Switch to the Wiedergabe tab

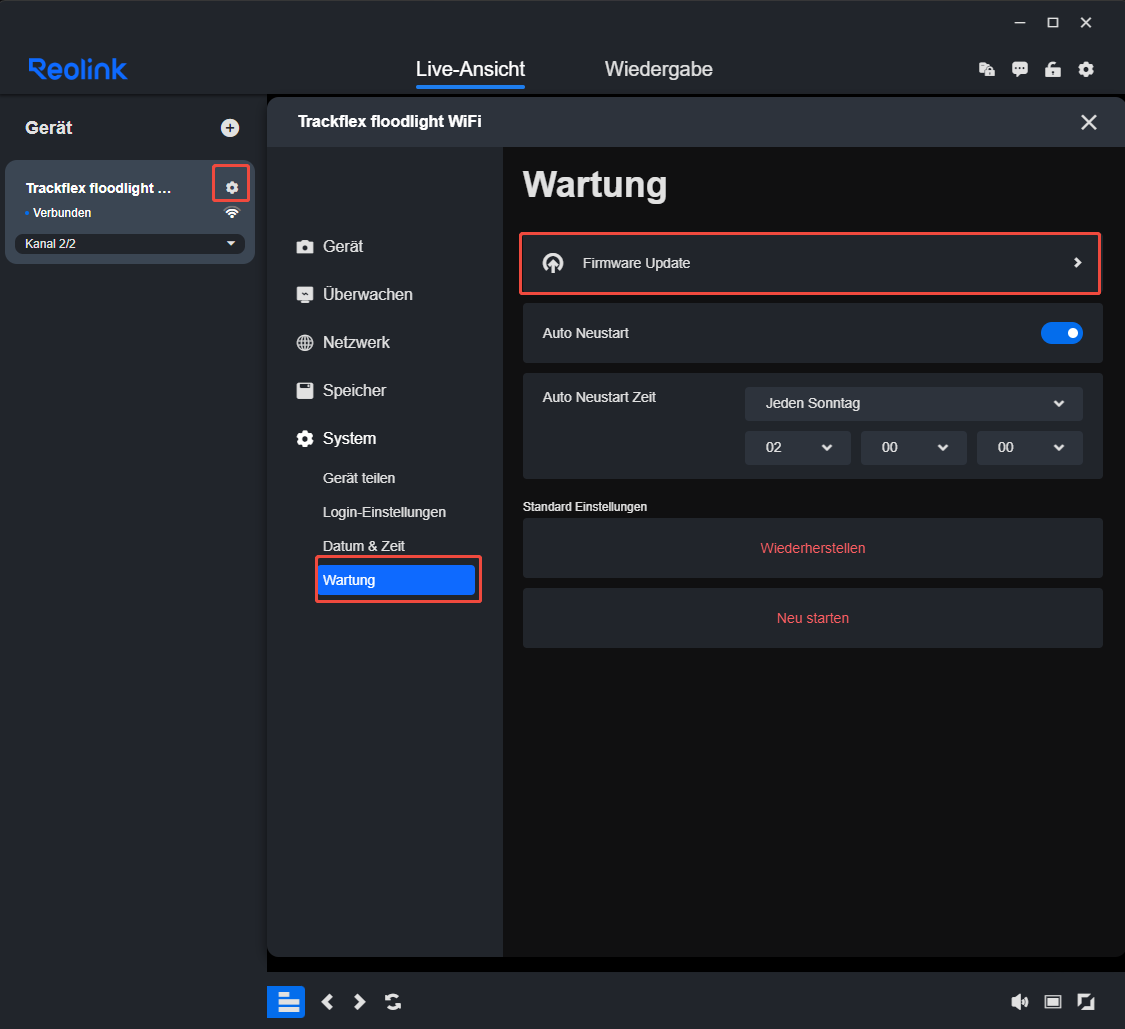(x=658, y=70)
